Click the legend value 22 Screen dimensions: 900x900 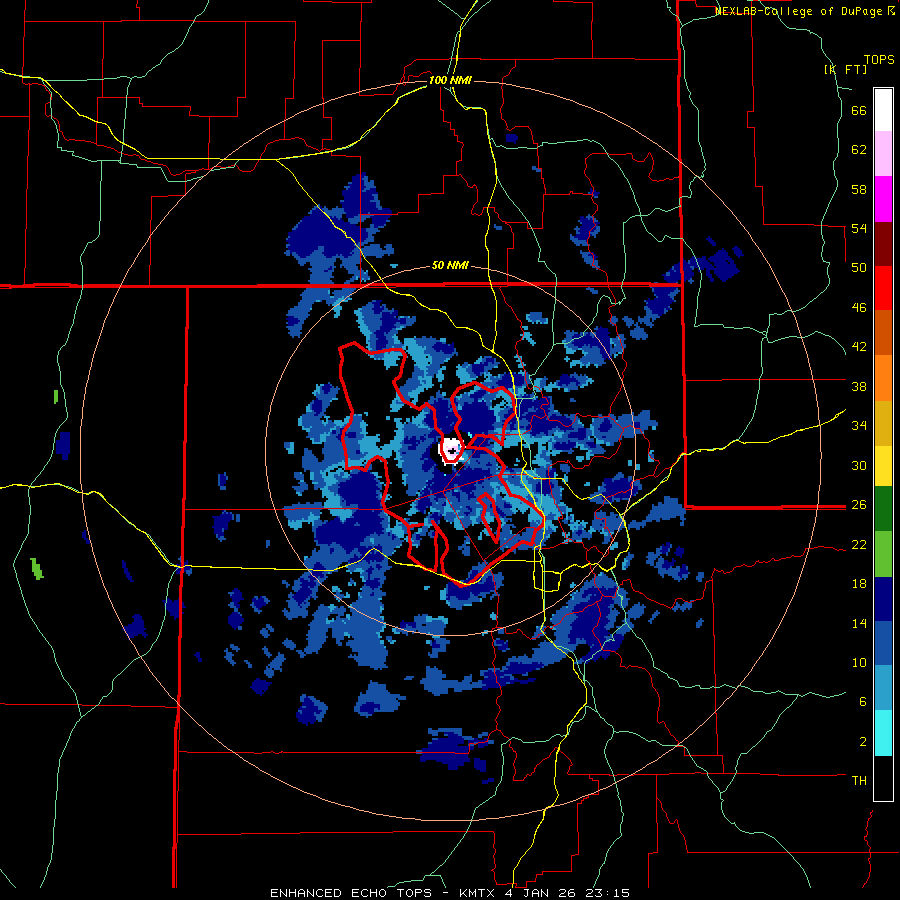pos(859,544)
